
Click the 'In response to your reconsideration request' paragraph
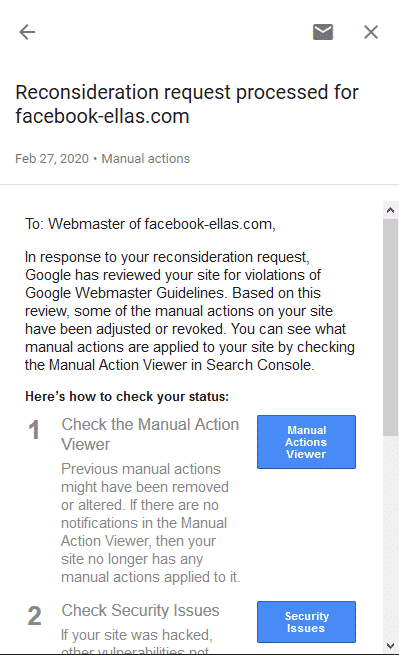(x=190, y=311)
